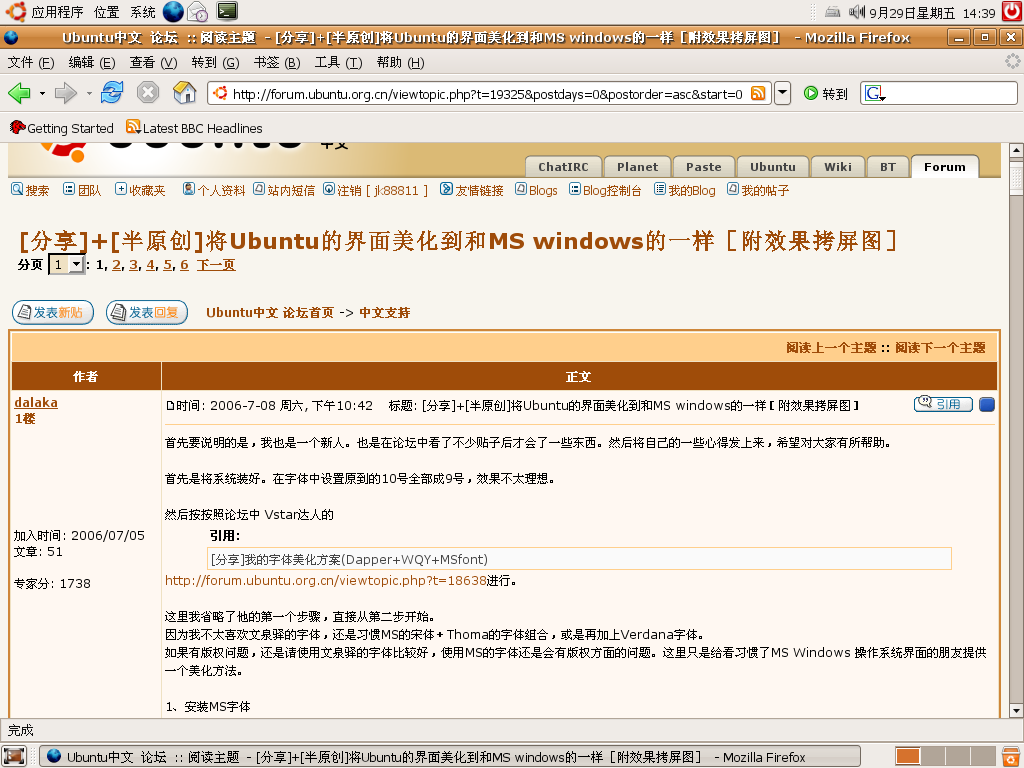Open the 文件 (F) menu

click(31, 62)
